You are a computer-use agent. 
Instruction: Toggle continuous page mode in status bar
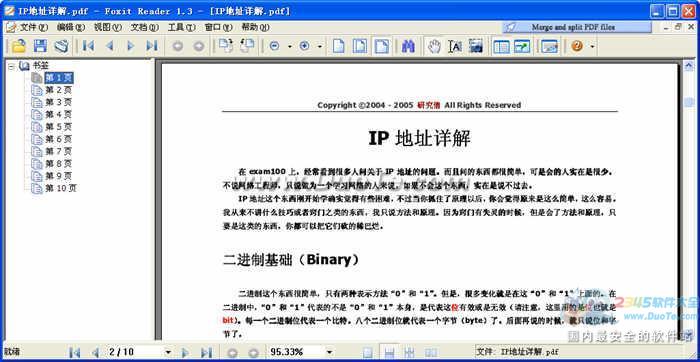pos(389,352)
